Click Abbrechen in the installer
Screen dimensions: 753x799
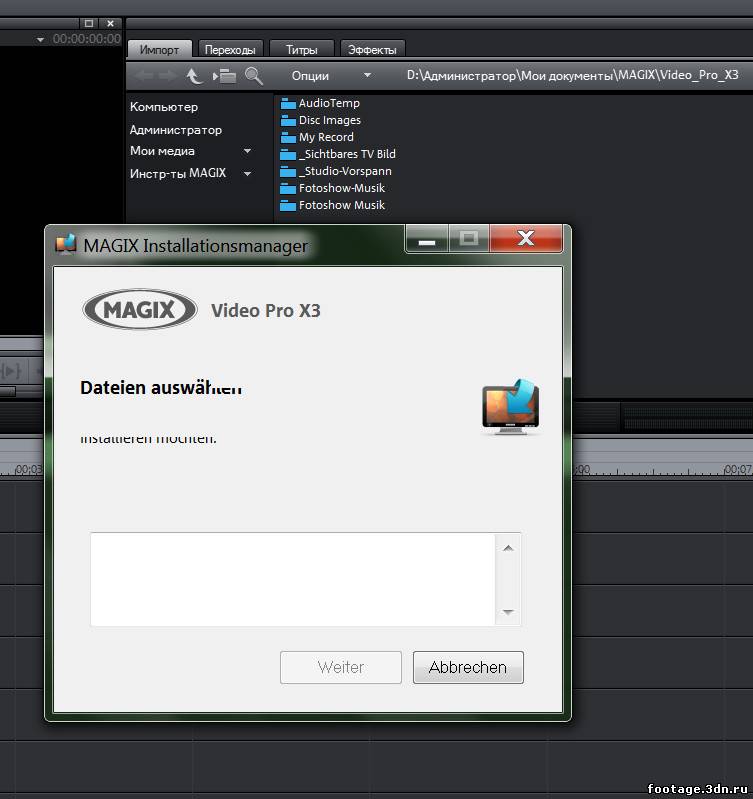[x=468, y=667]
